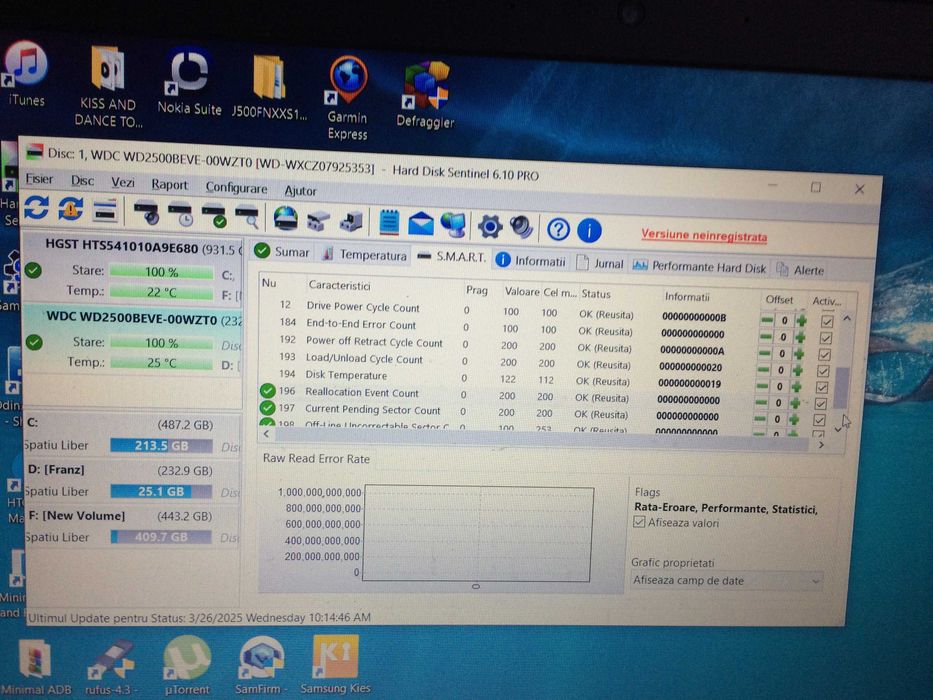933x700 pixels.
Task: Open the Configurare menu
Action: [236, 188]
